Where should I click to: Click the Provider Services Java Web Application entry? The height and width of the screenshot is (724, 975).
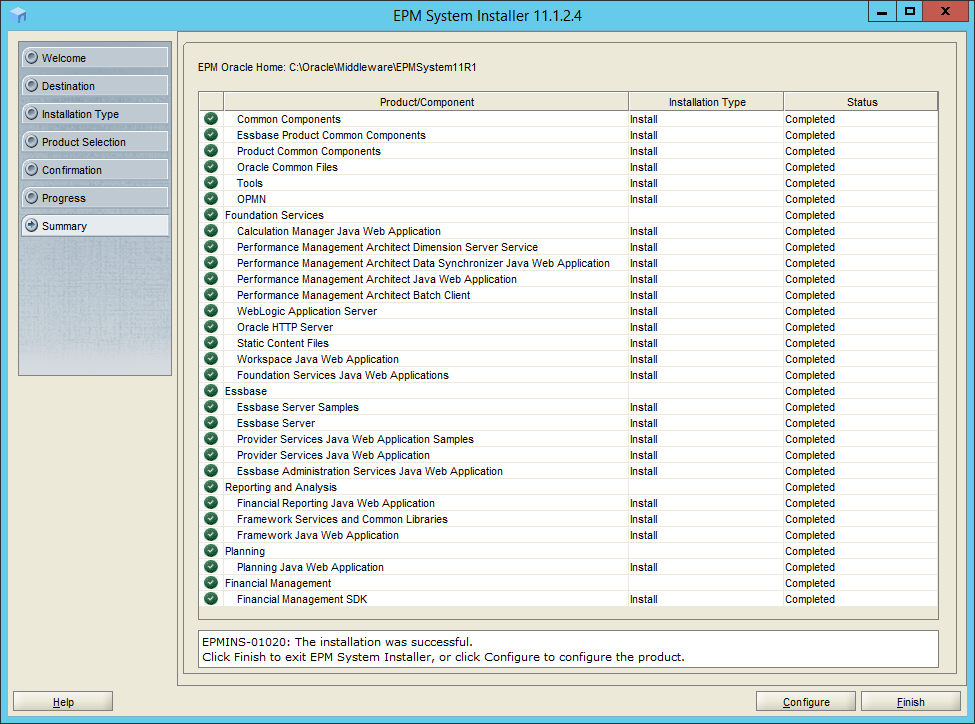coord(333,455)
